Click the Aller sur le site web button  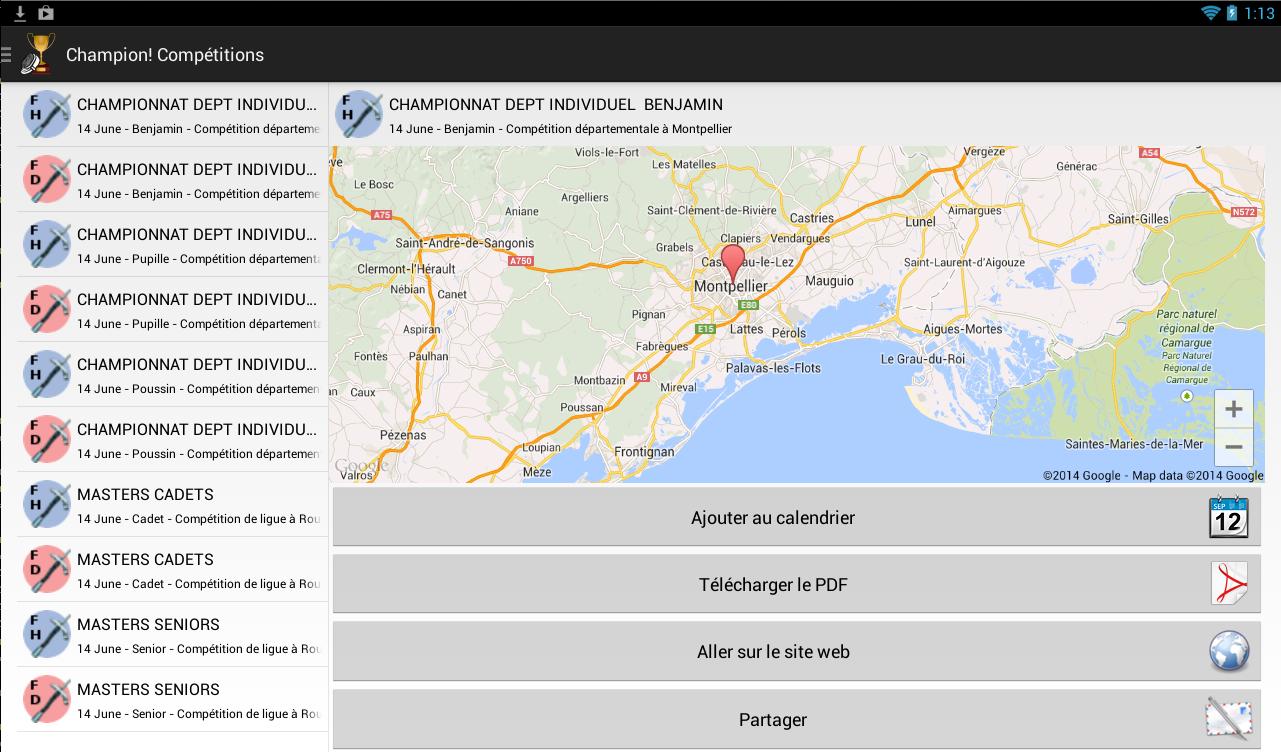[x=797, y=651]
